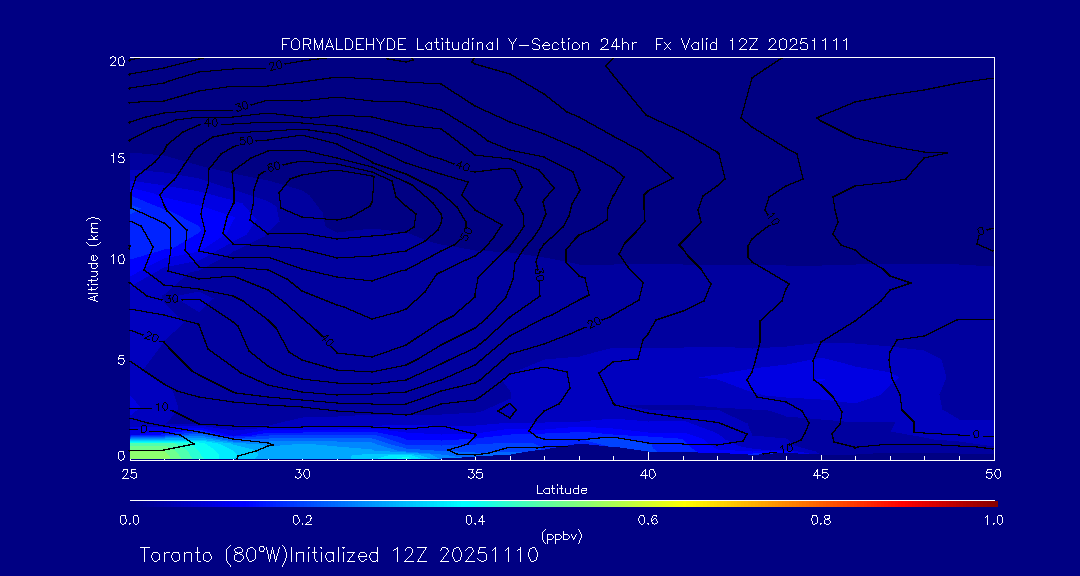Click the Toronto (80°W) initialized caption
Image resolution: width=1080 pixels, height=576 pixels.
click(x=339, y=555)
